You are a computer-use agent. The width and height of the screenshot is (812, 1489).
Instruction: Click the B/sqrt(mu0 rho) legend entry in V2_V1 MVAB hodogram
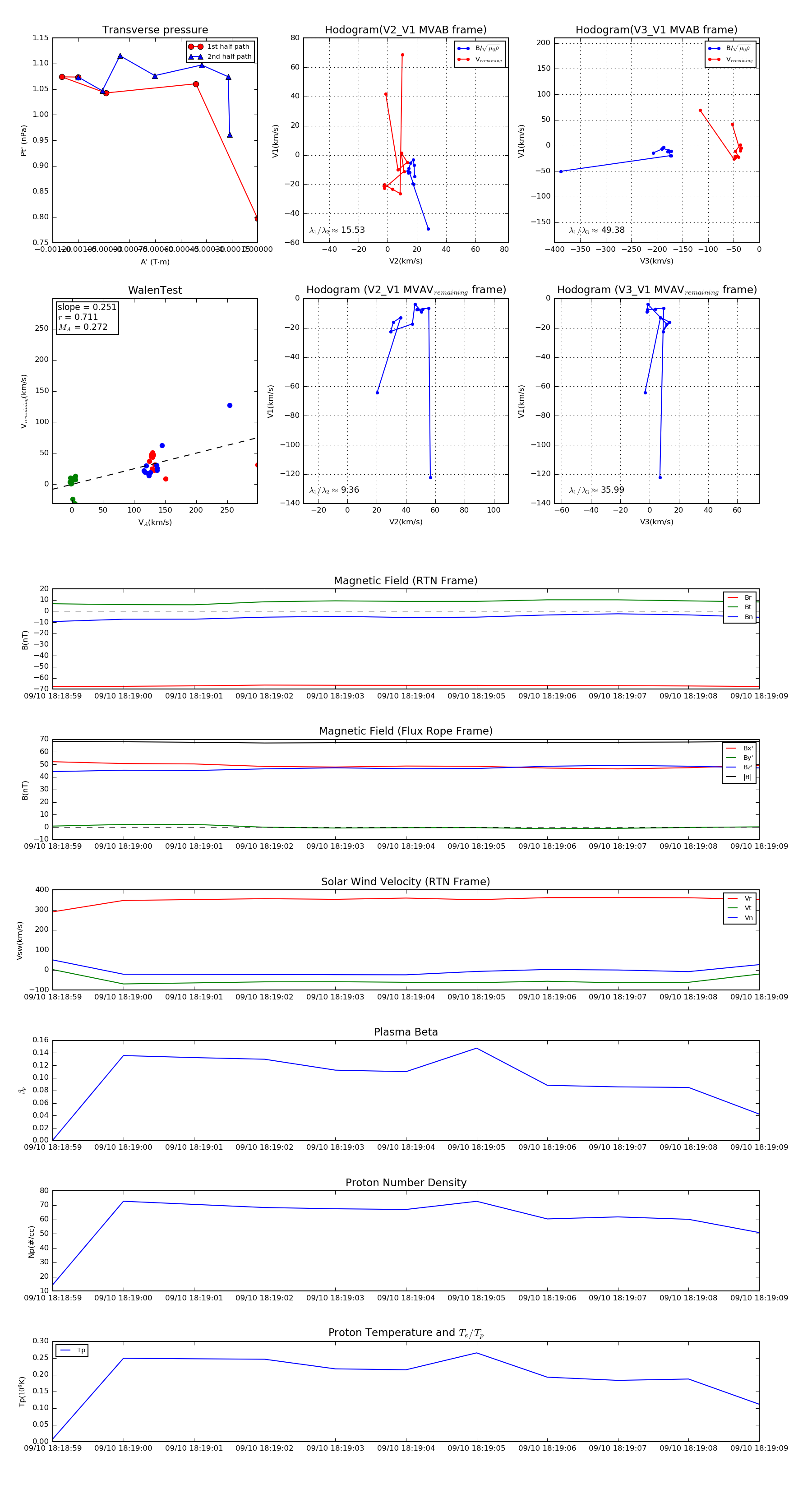(479, 49)
